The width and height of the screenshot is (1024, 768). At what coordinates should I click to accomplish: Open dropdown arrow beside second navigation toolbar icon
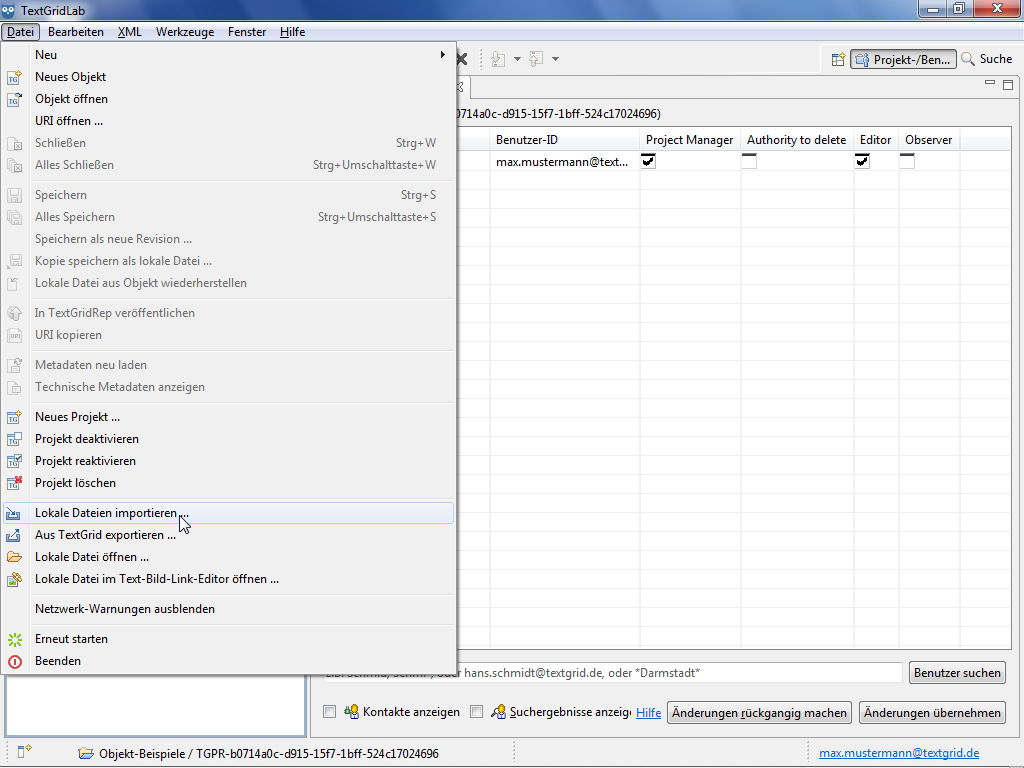555,59
